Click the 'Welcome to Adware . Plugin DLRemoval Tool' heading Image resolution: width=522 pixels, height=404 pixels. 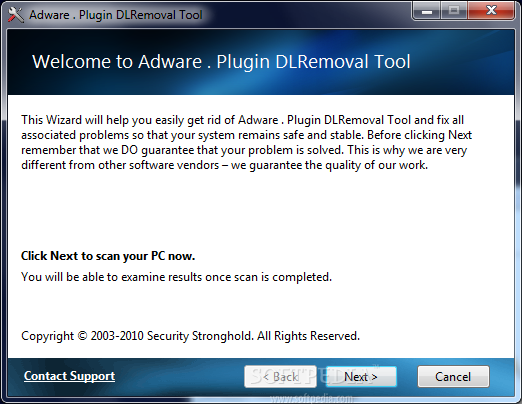[x=221, y=62]
